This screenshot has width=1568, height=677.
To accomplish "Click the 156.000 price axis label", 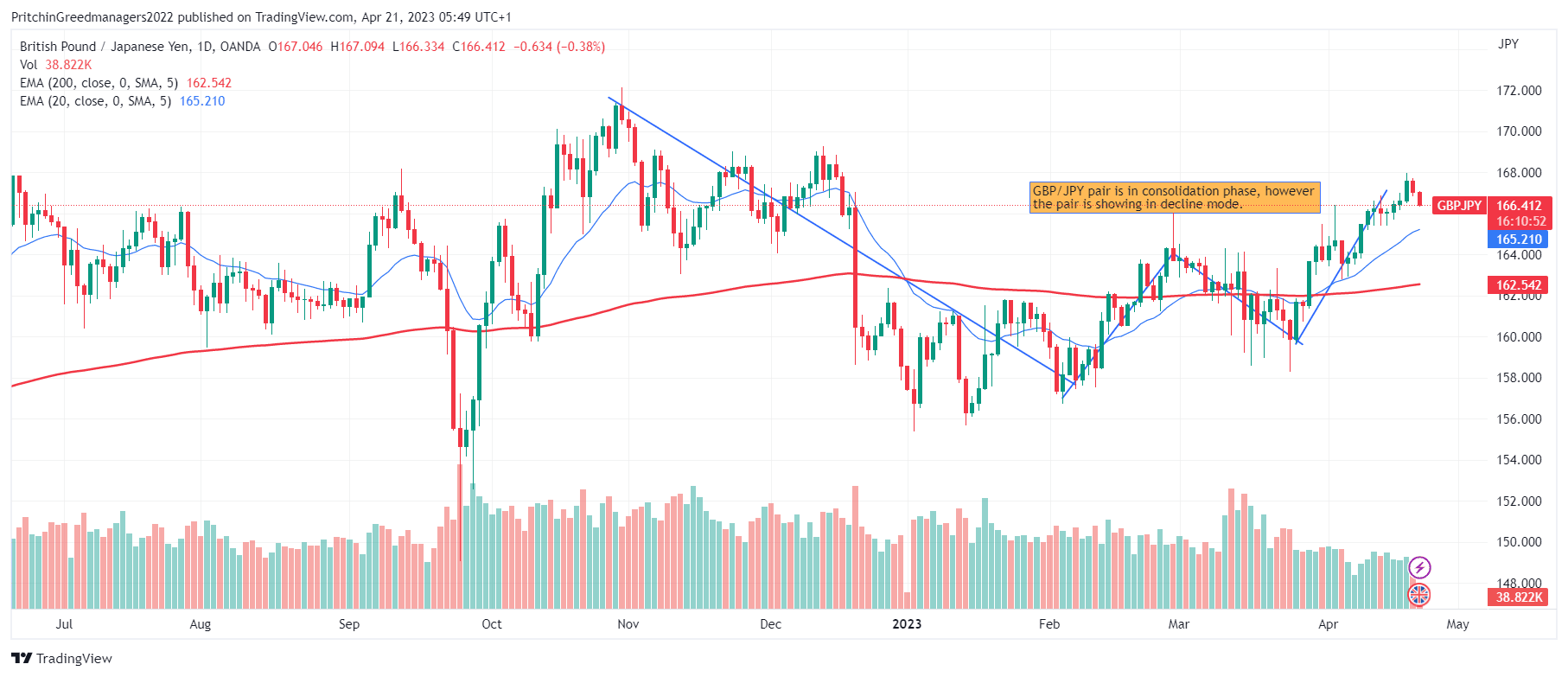I will tap(1519, 419).
